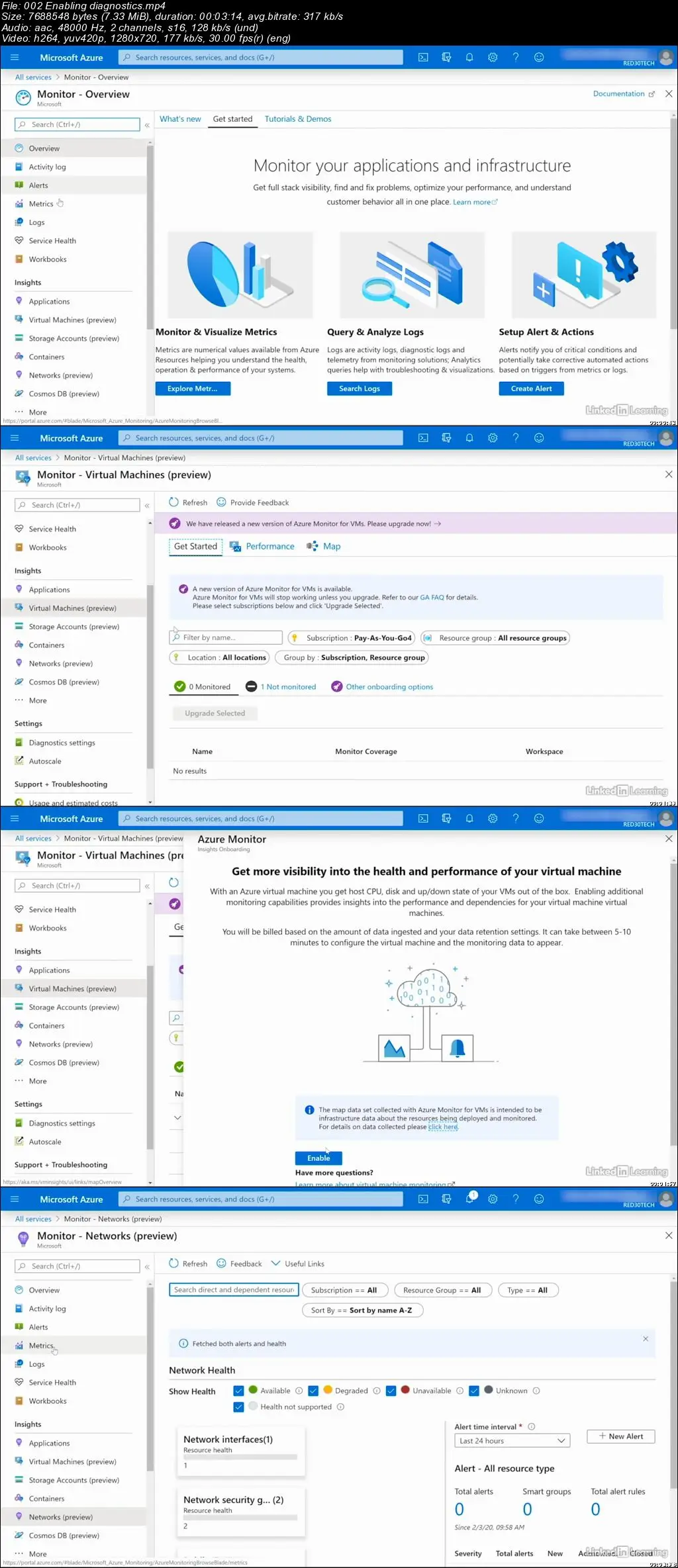Open the Network interfaces(1) health card

pyautogui.click(x=241, y=1452)
